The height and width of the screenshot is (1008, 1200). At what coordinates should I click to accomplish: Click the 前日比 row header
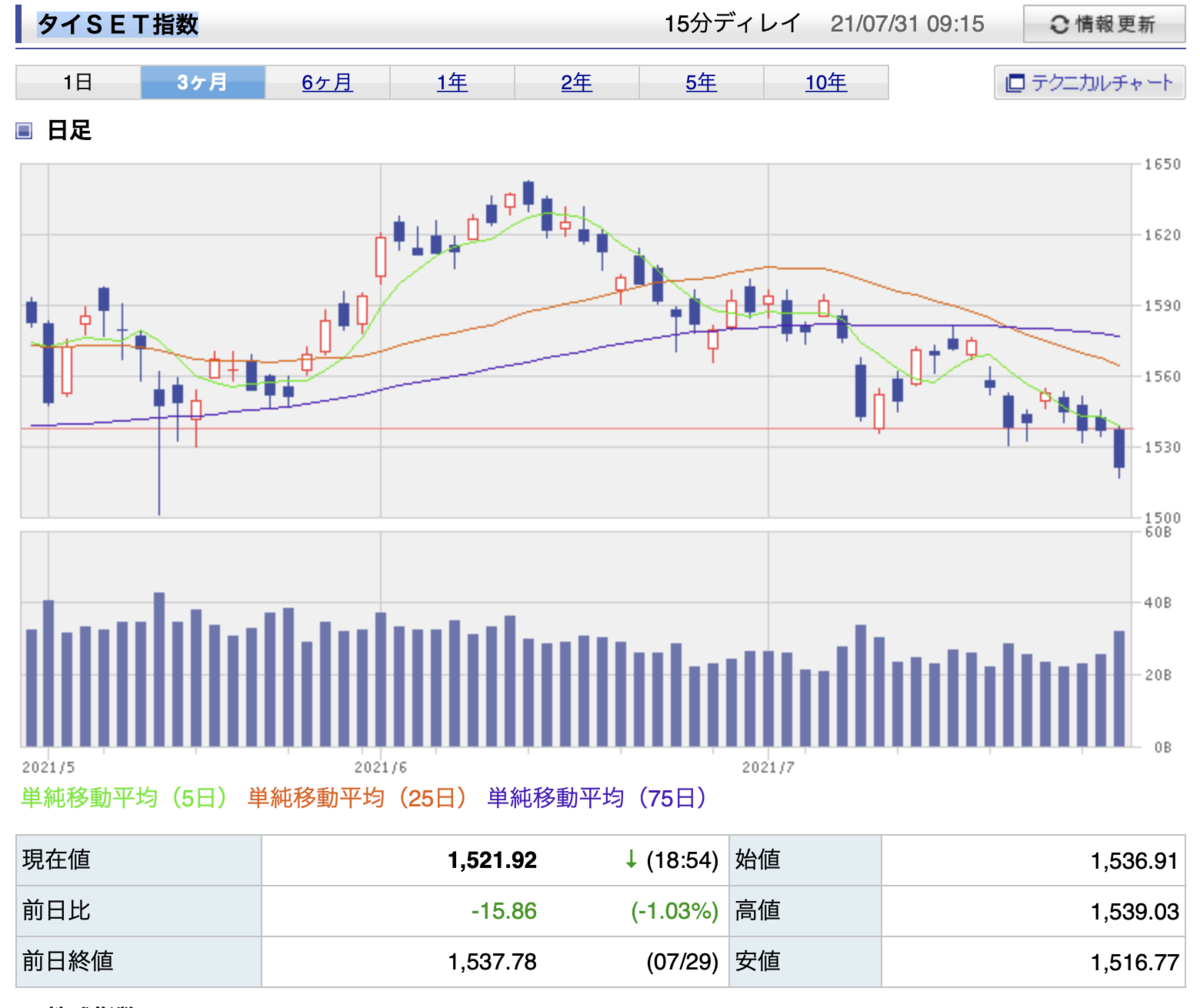click(x=138, y=911)
